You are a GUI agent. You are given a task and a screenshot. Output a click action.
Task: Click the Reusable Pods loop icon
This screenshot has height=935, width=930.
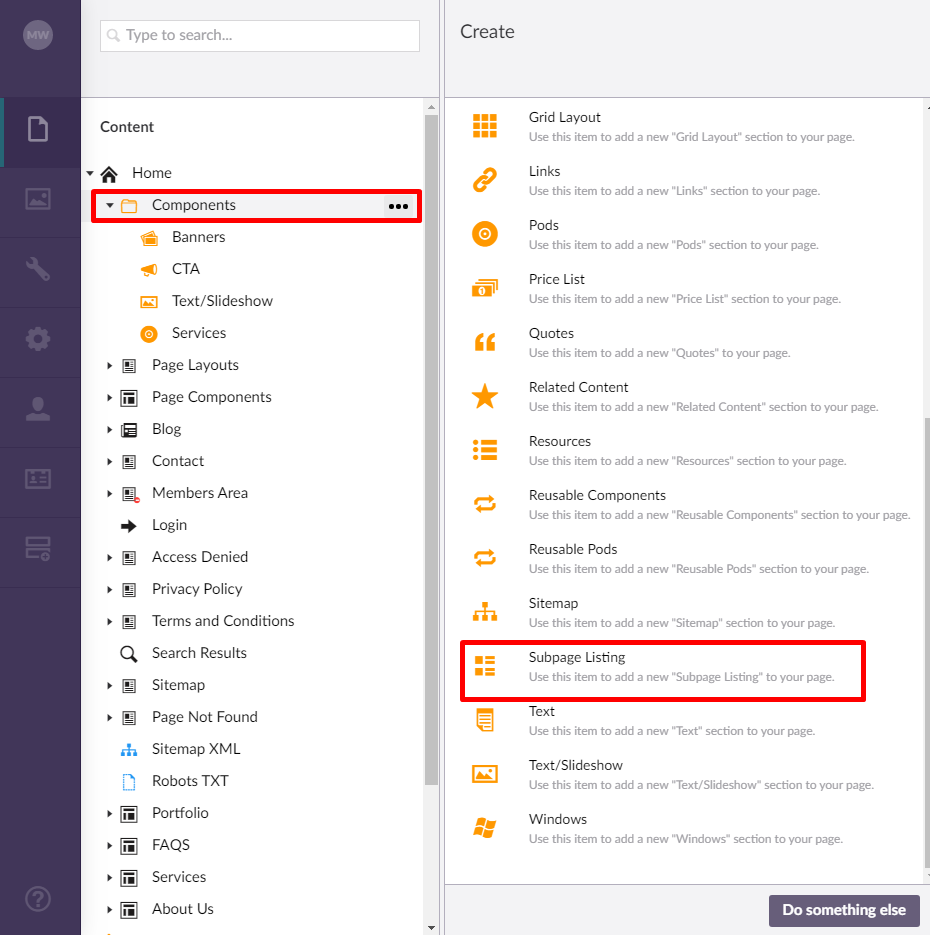click(x=485, y=558)
